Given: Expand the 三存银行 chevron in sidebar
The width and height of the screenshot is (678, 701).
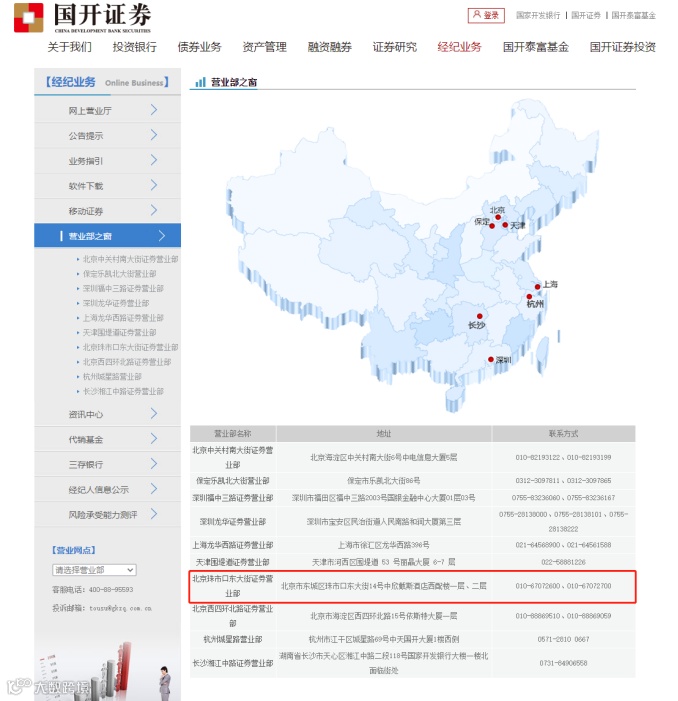Looking at the screenshot, I should tap(154, 464).
